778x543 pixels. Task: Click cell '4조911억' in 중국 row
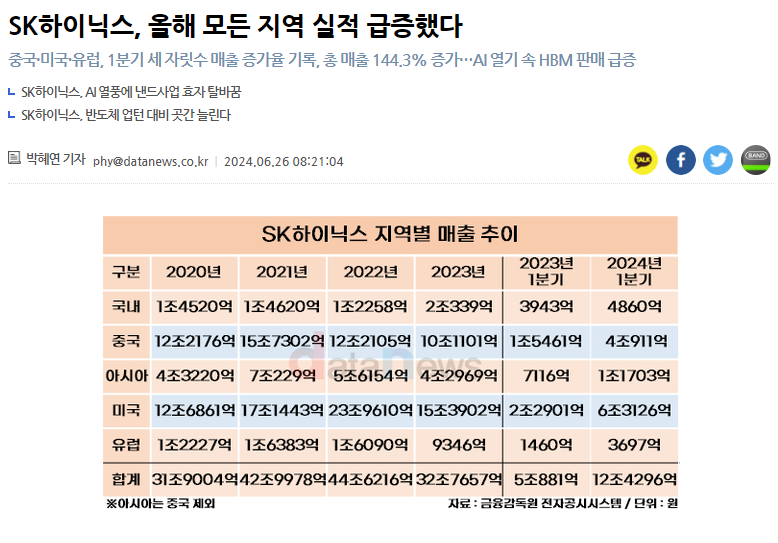636,341
